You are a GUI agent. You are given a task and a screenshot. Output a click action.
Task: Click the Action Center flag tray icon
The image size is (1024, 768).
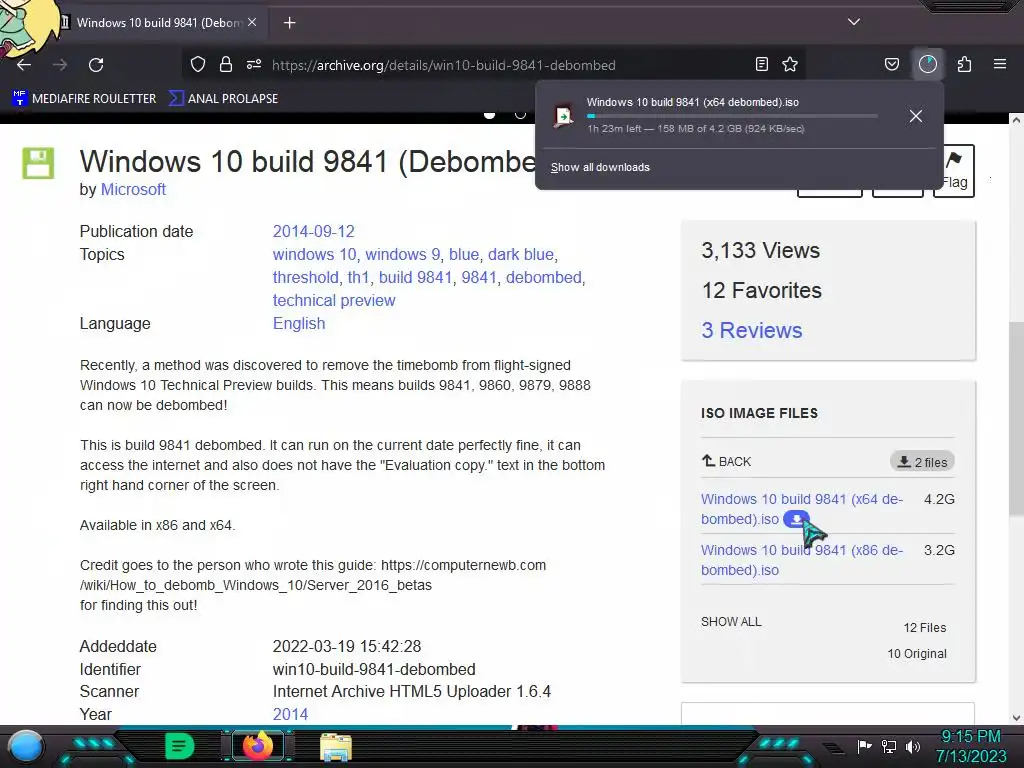[864, 746]
